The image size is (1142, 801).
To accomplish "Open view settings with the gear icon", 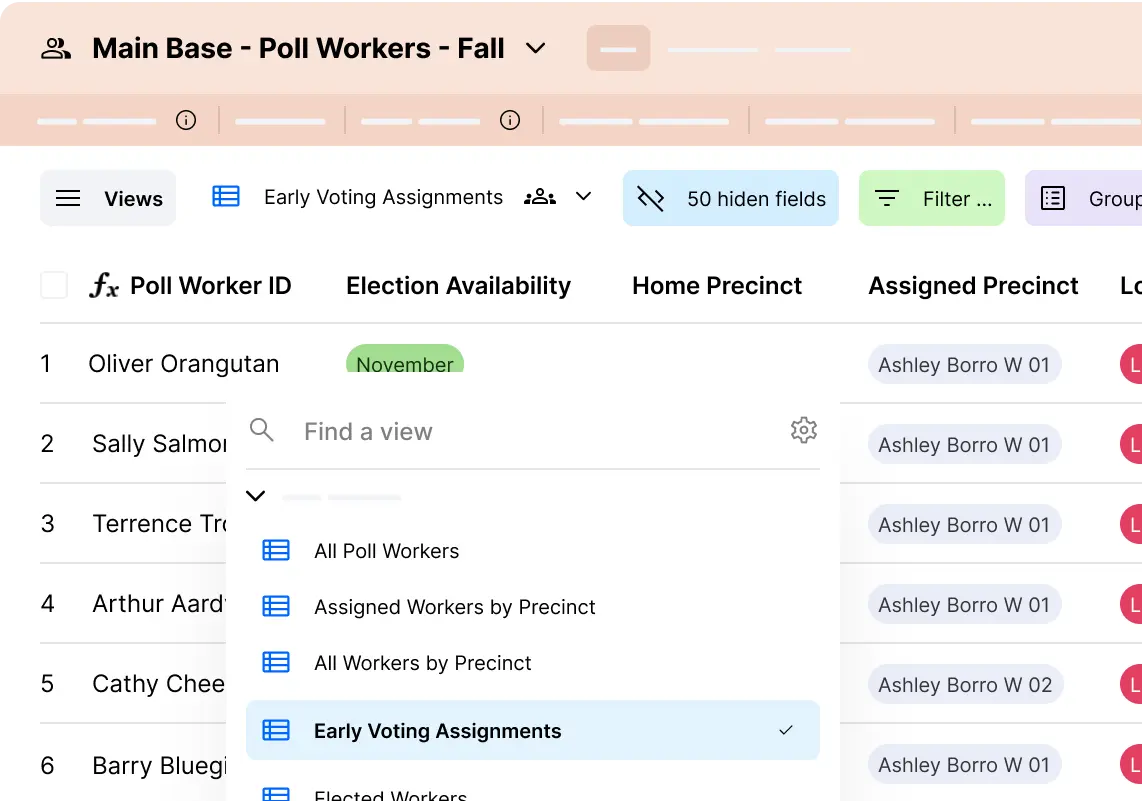I will (x=804, y=430).
